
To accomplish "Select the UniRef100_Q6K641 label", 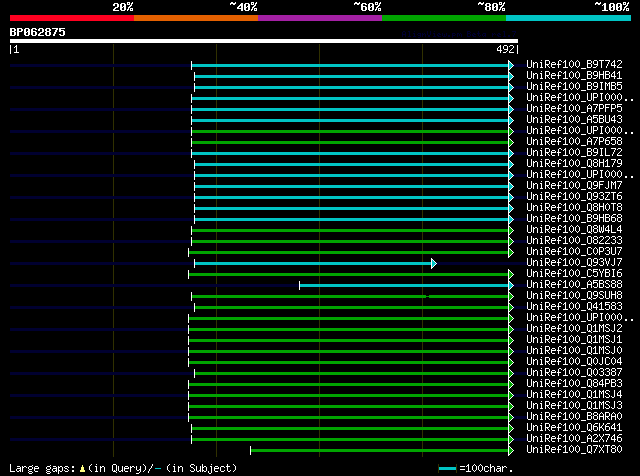I will click(x=574, y=428).
